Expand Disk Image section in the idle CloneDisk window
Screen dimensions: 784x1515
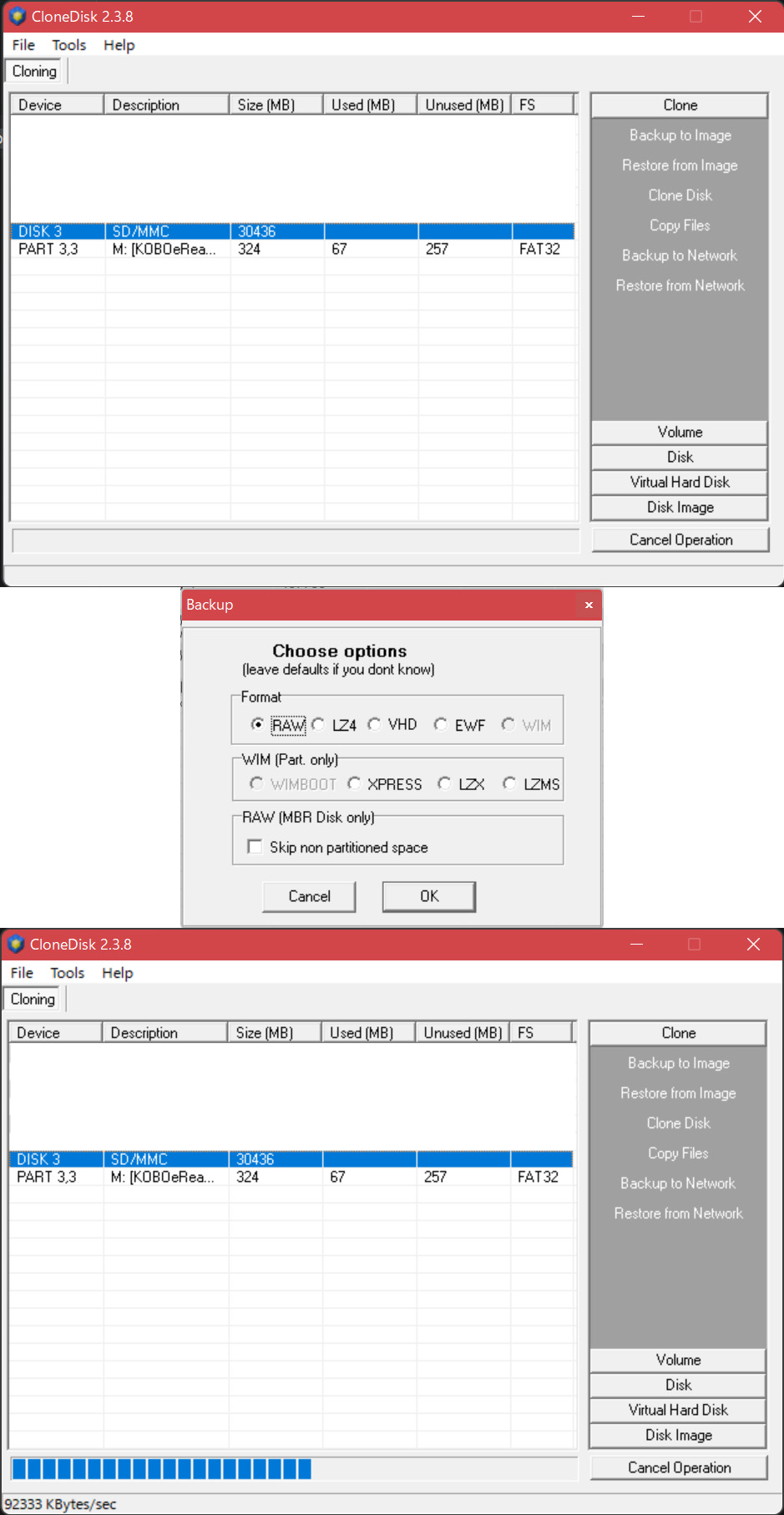click(x=680, y=507)
